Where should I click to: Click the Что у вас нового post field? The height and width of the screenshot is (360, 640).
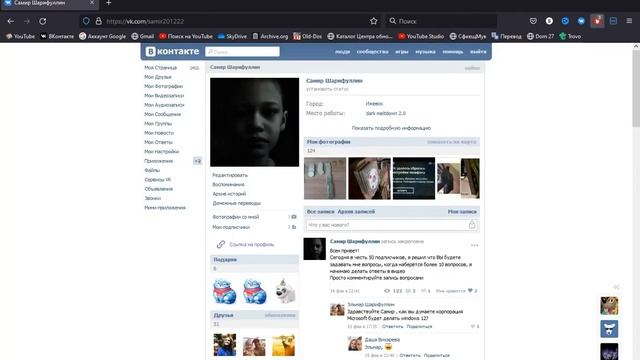coord(391,225)
